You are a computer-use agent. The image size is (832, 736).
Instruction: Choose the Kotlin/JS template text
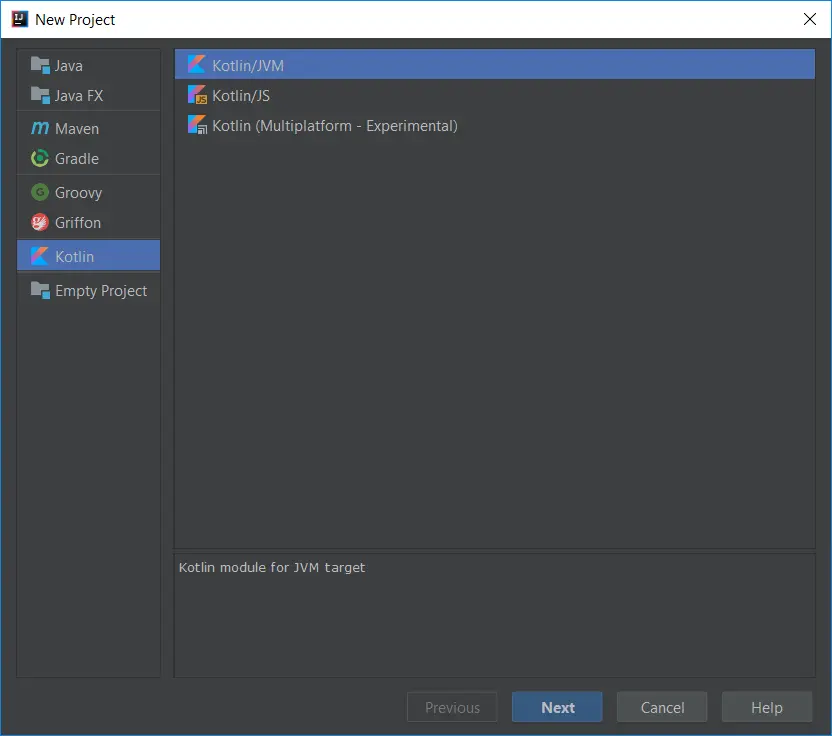tap(241, 96)
